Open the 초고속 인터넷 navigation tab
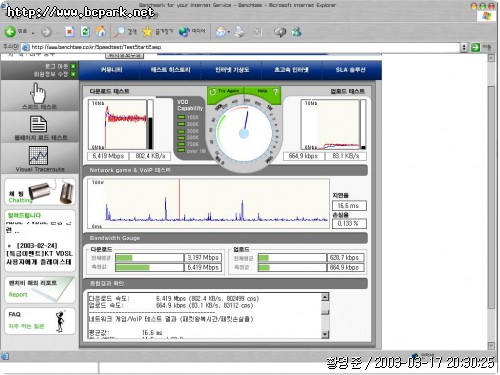The height and width of the screenshot is (375, 500). click(291, 70)
